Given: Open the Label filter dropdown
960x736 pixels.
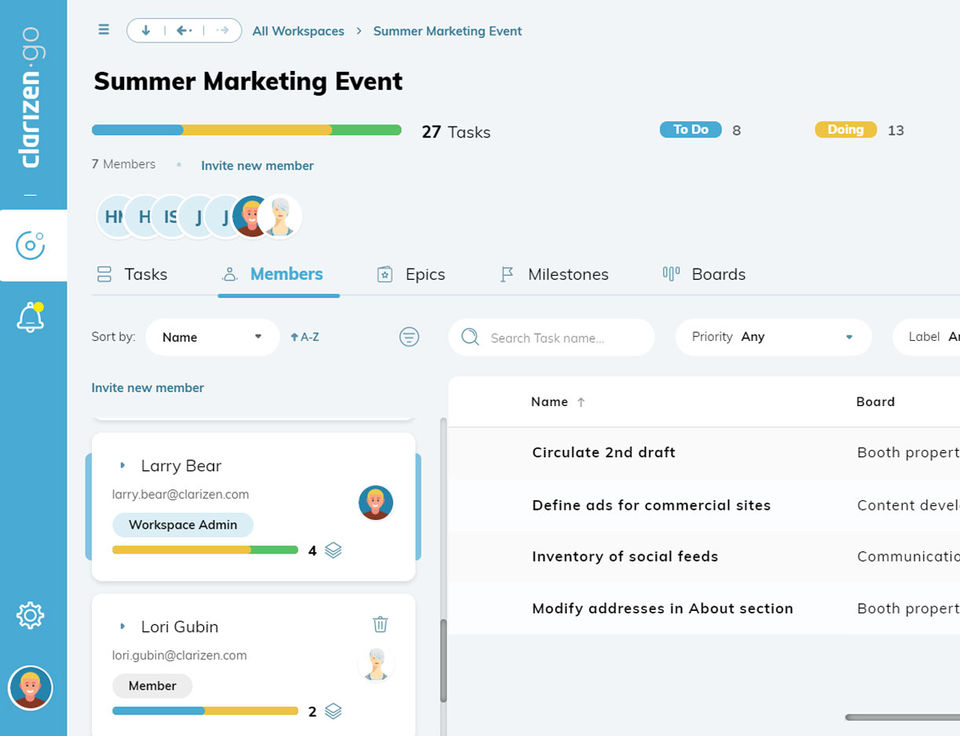Looking at the screenshot, I should [x=926, y=337].
